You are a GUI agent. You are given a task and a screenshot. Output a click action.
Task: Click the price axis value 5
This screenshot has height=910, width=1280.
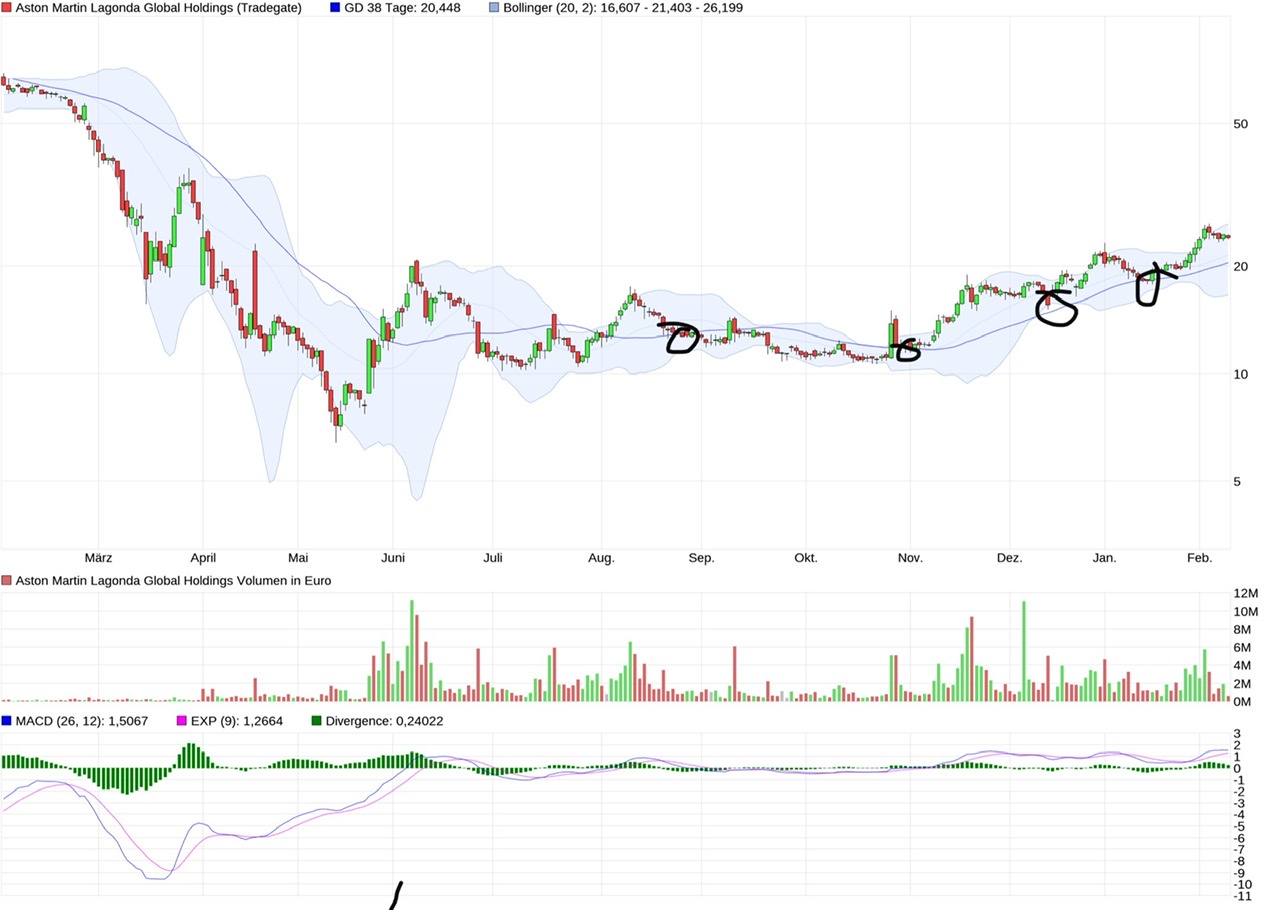pos(1237,482)
